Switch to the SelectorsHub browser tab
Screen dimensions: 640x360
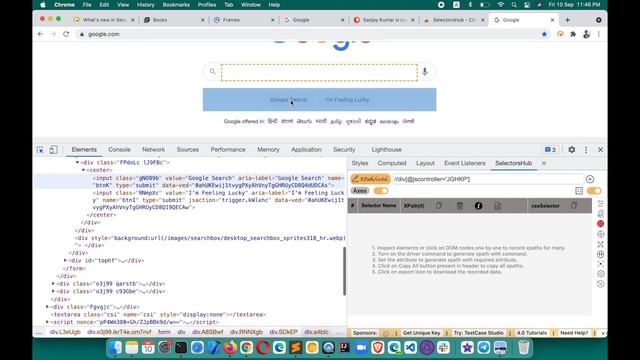[x=453, y=20]
